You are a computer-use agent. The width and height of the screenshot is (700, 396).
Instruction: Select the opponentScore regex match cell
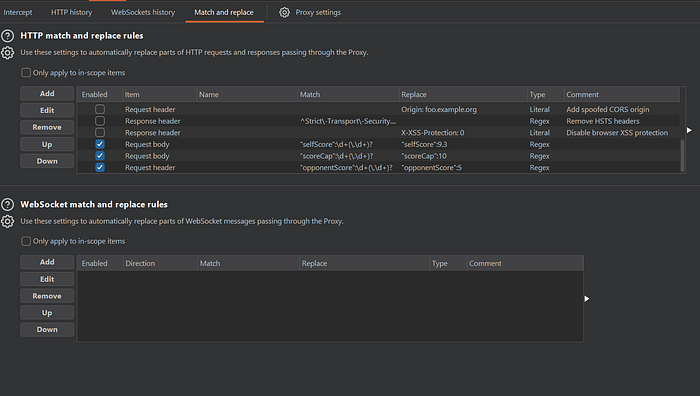pos(348,167)
